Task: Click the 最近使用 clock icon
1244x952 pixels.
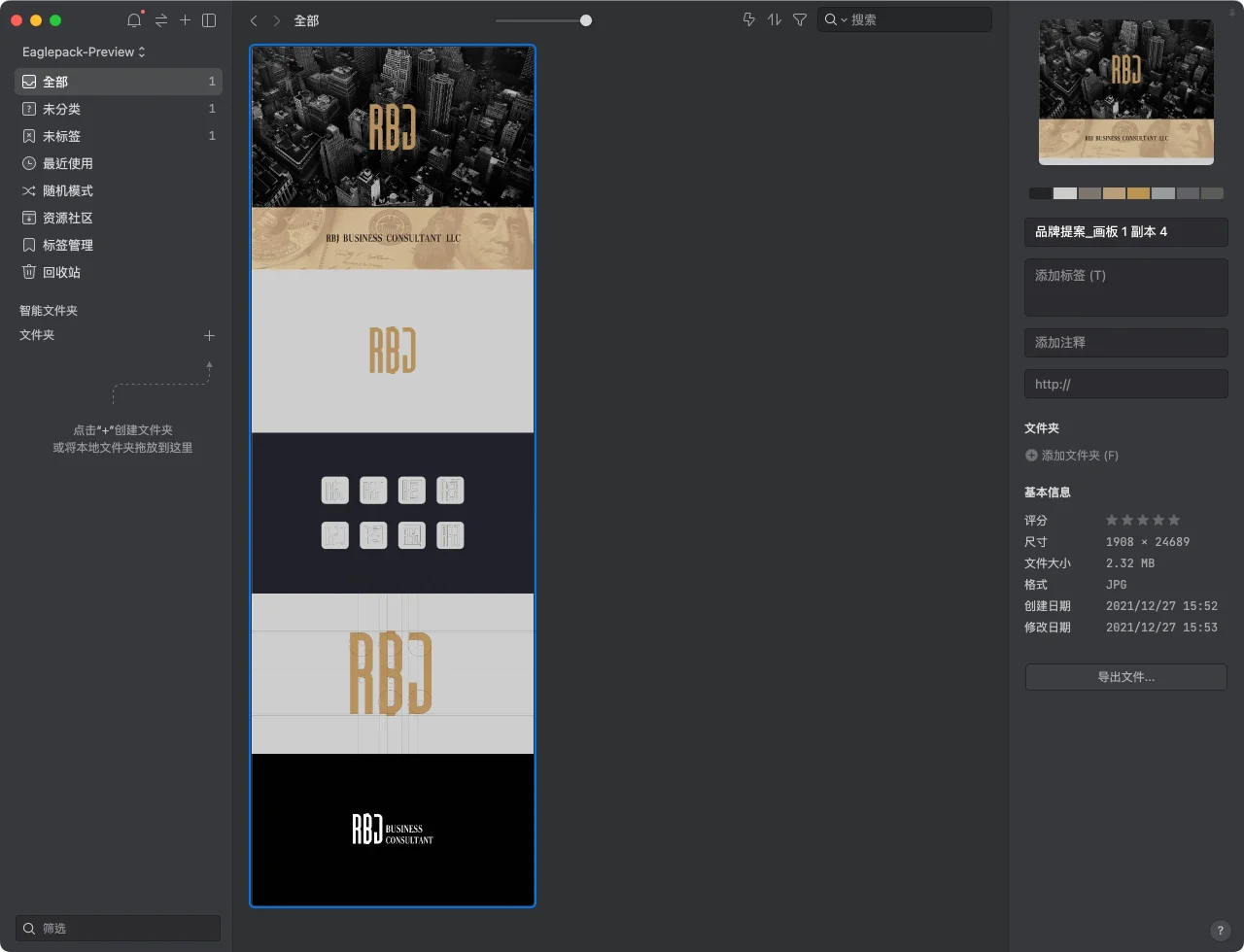Action: click(x=29, y=163)
